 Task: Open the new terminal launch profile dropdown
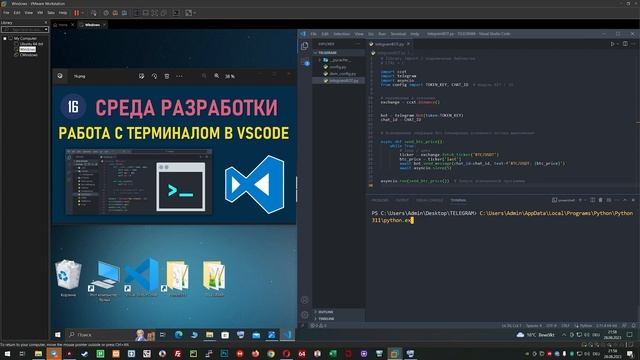coord(585,200)
